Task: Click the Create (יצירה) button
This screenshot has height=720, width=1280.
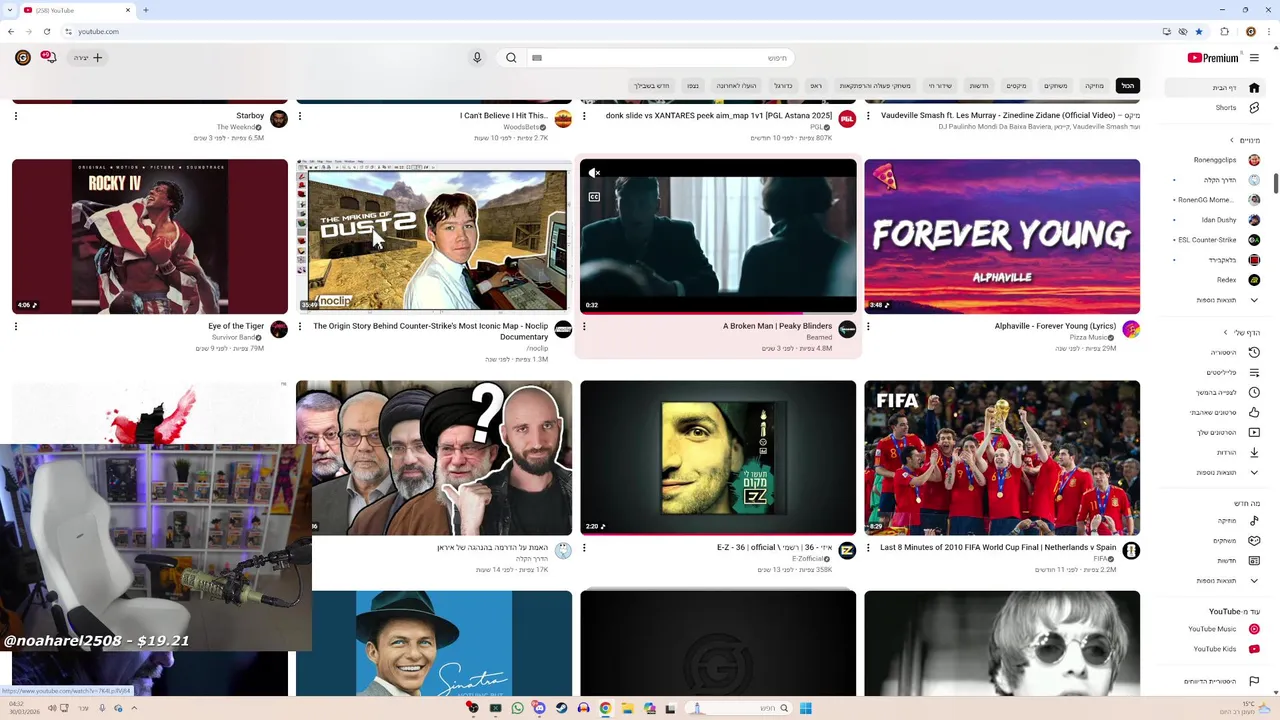Action: click(88, 58)
